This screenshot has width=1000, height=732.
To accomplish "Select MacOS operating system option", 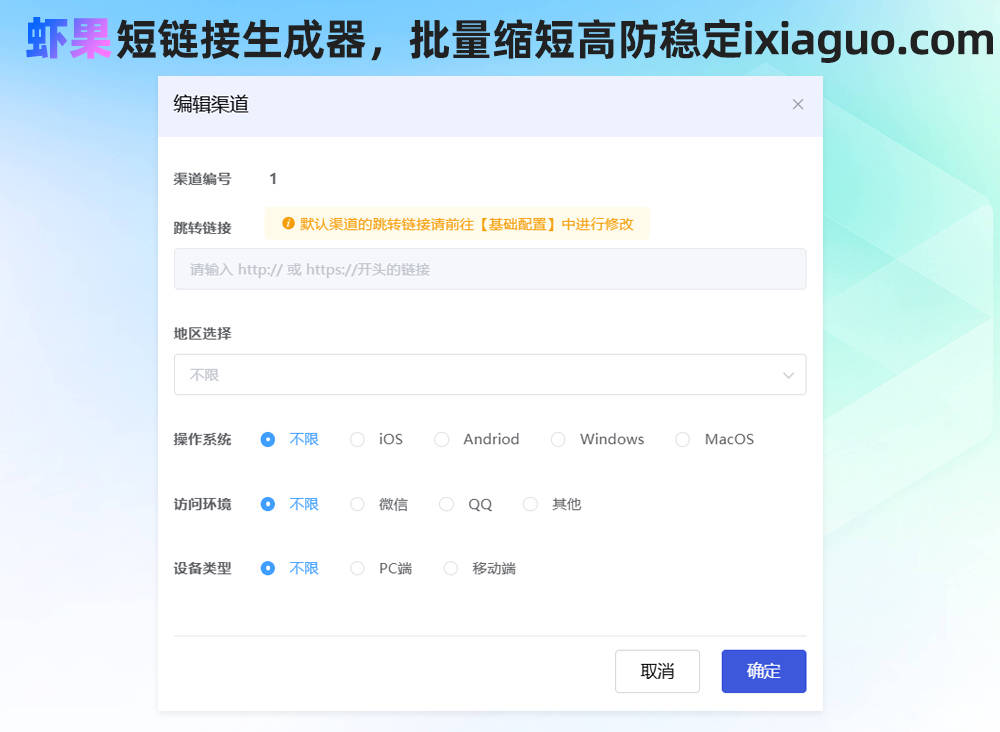I will click(714, 439).
